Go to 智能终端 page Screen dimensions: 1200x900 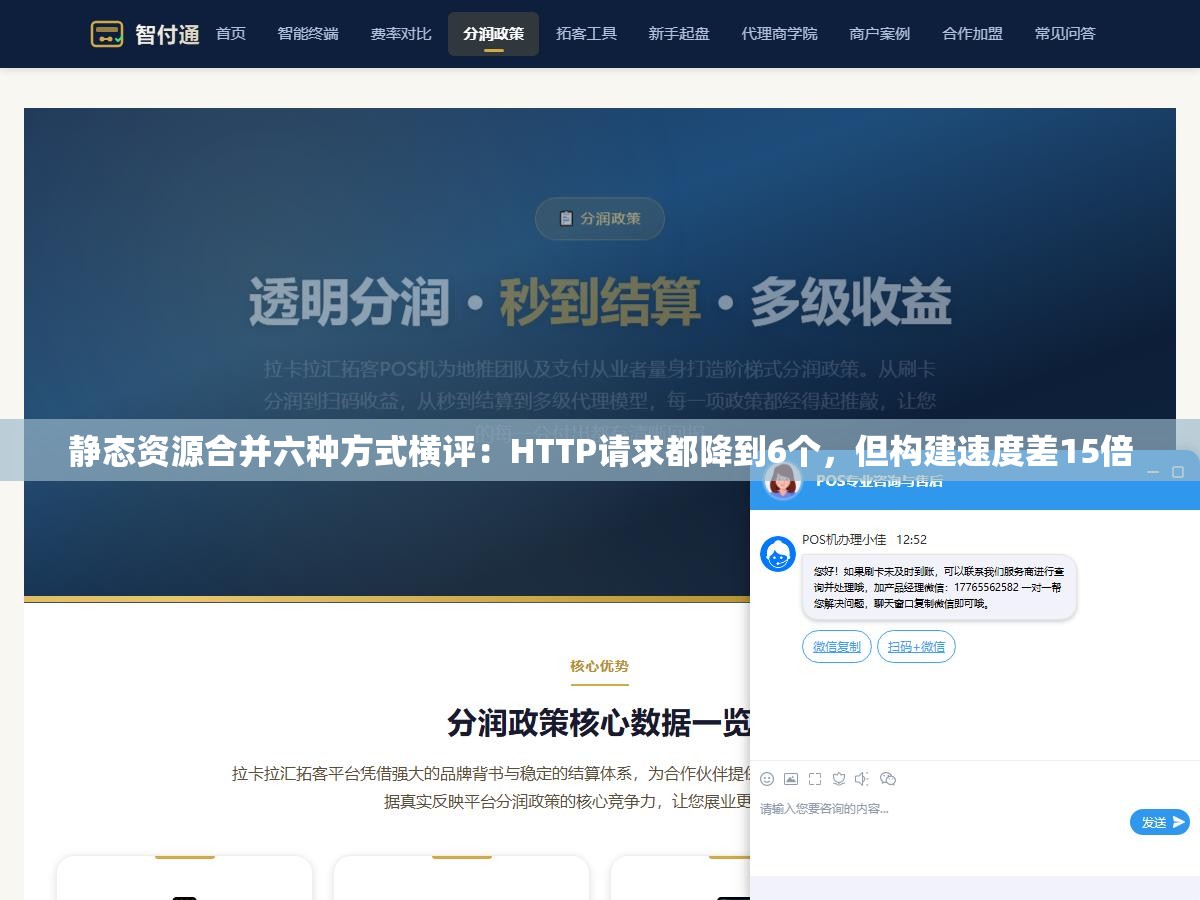click(308, 34)
